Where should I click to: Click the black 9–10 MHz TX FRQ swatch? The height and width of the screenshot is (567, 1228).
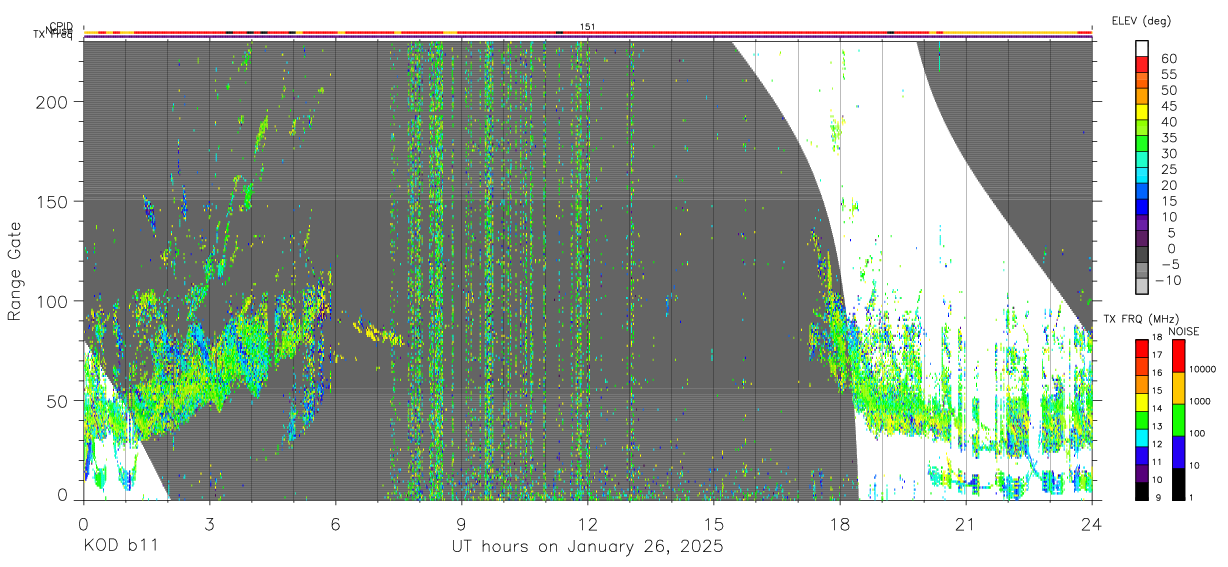click(x=1142, y=490)
